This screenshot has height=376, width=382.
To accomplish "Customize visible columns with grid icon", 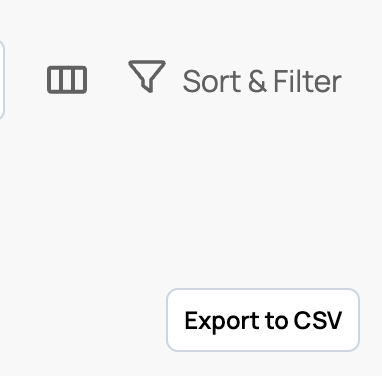I will pyautogui.click(x=67, y=80).
